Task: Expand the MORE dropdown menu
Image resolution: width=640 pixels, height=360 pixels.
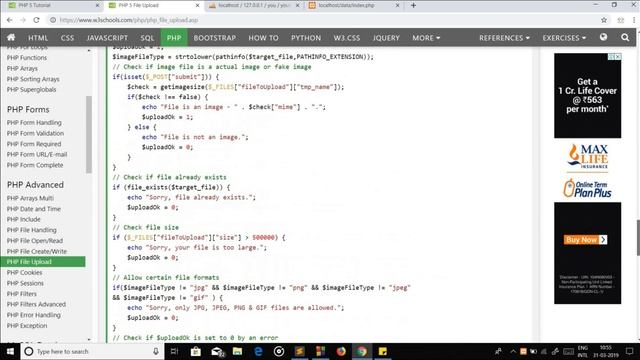Action: (426, 38)
